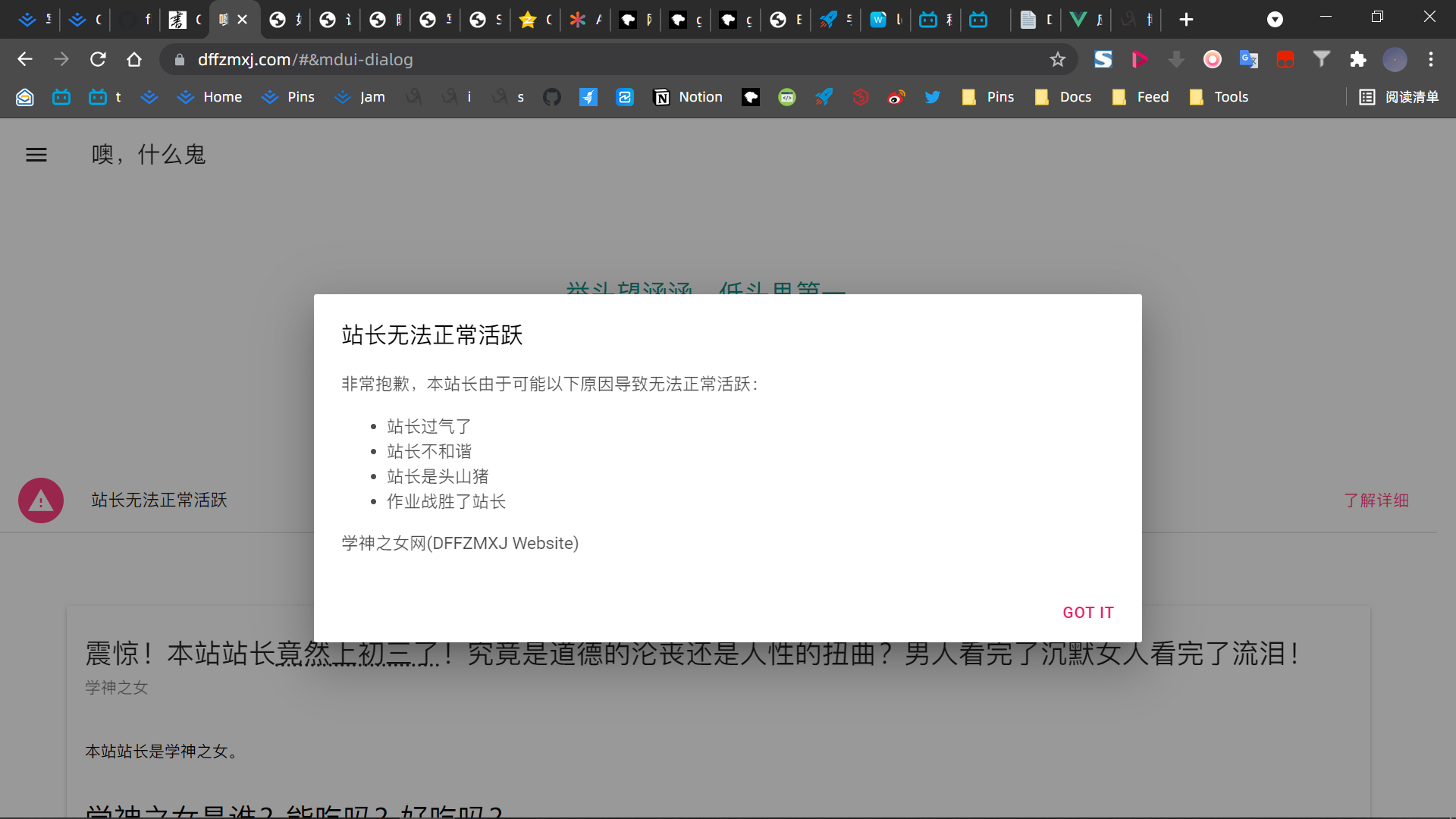1456x819 pixels.
Task: Click the GOT IT dialog button
Action: pyautogui.click(x=1087, y=613)
